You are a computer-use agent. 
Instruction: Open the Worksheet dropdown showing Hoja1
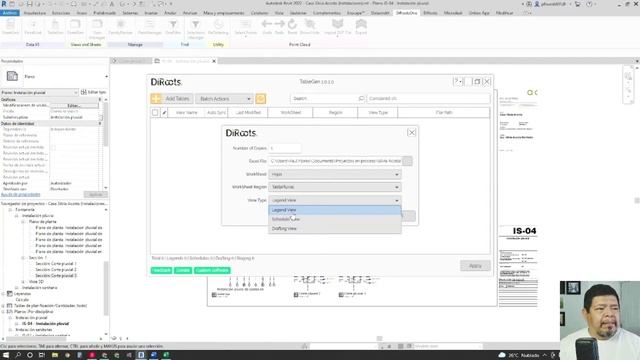pyautogui.click(x=334, y=174)
